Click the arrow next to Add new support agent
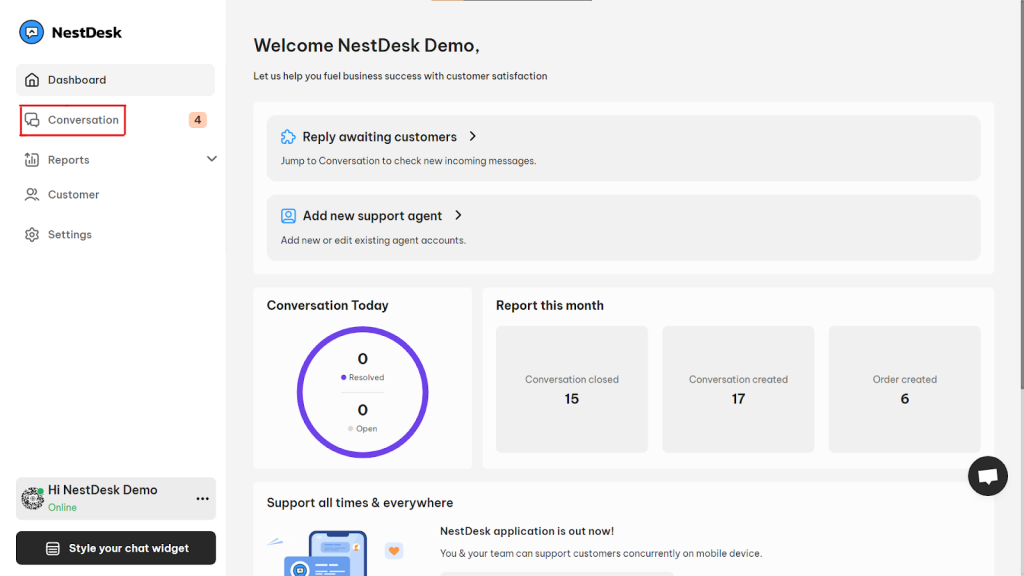The width and height of the screenshot is (1024, 576). tap(458, 216)
